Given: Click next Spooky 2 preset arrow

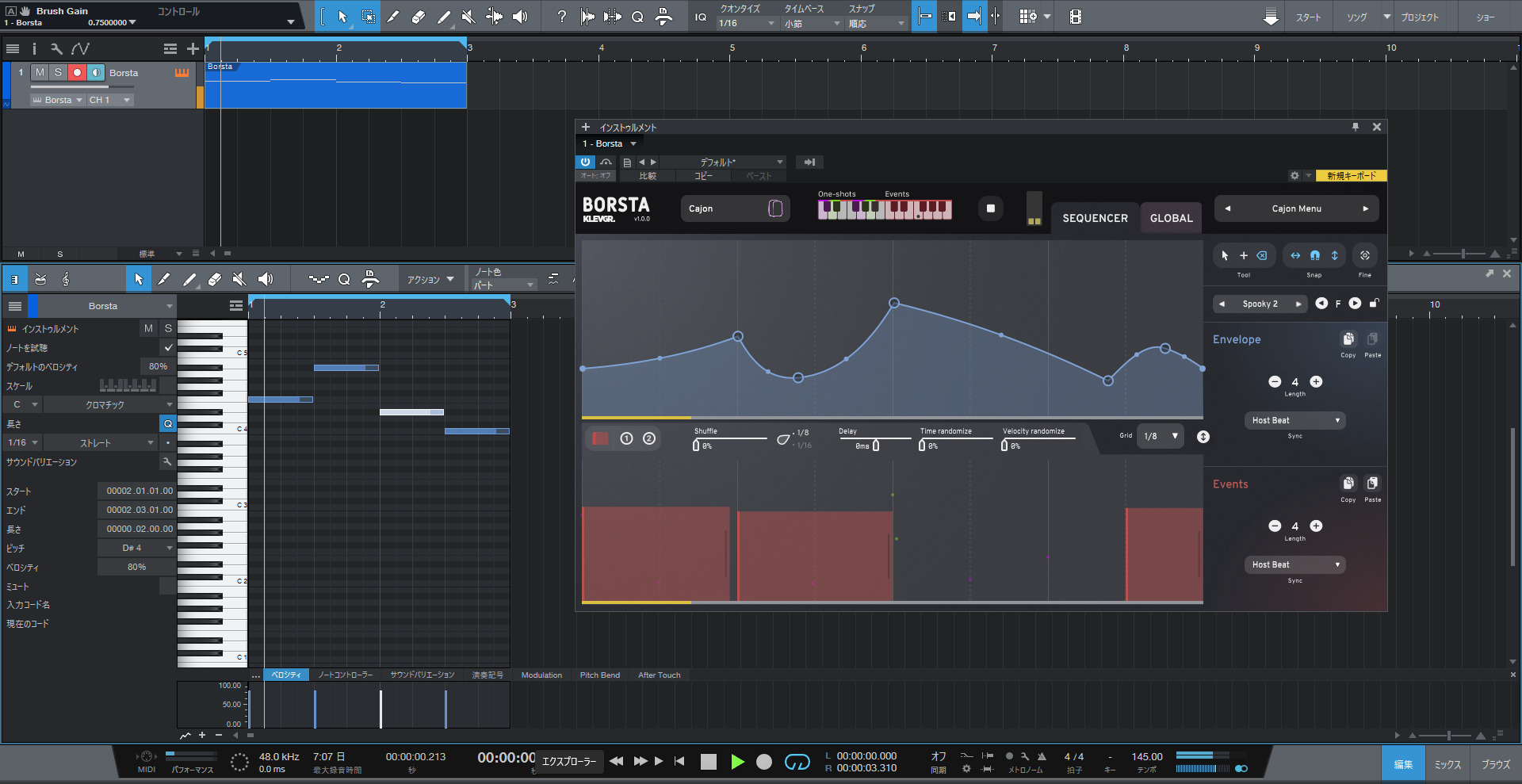Looking at the screenshot, I should (1298, 304).
